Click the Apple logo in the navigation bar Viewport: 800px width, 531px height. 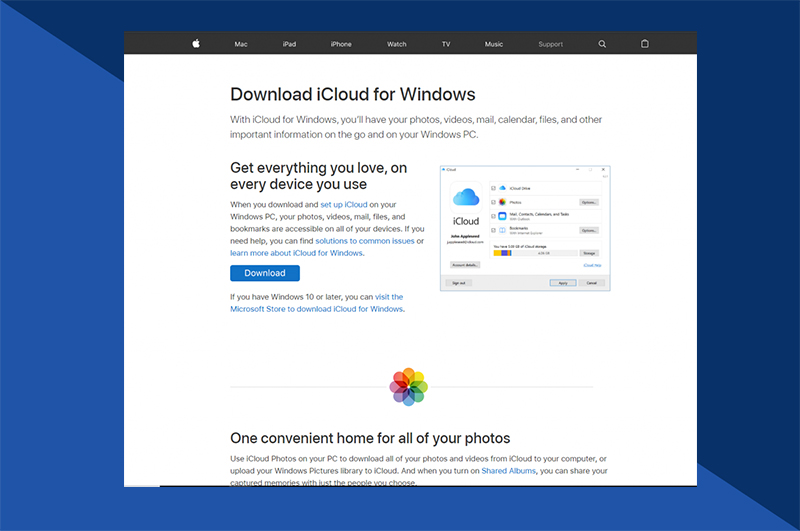pyautogui.click(x=196, y=43)
